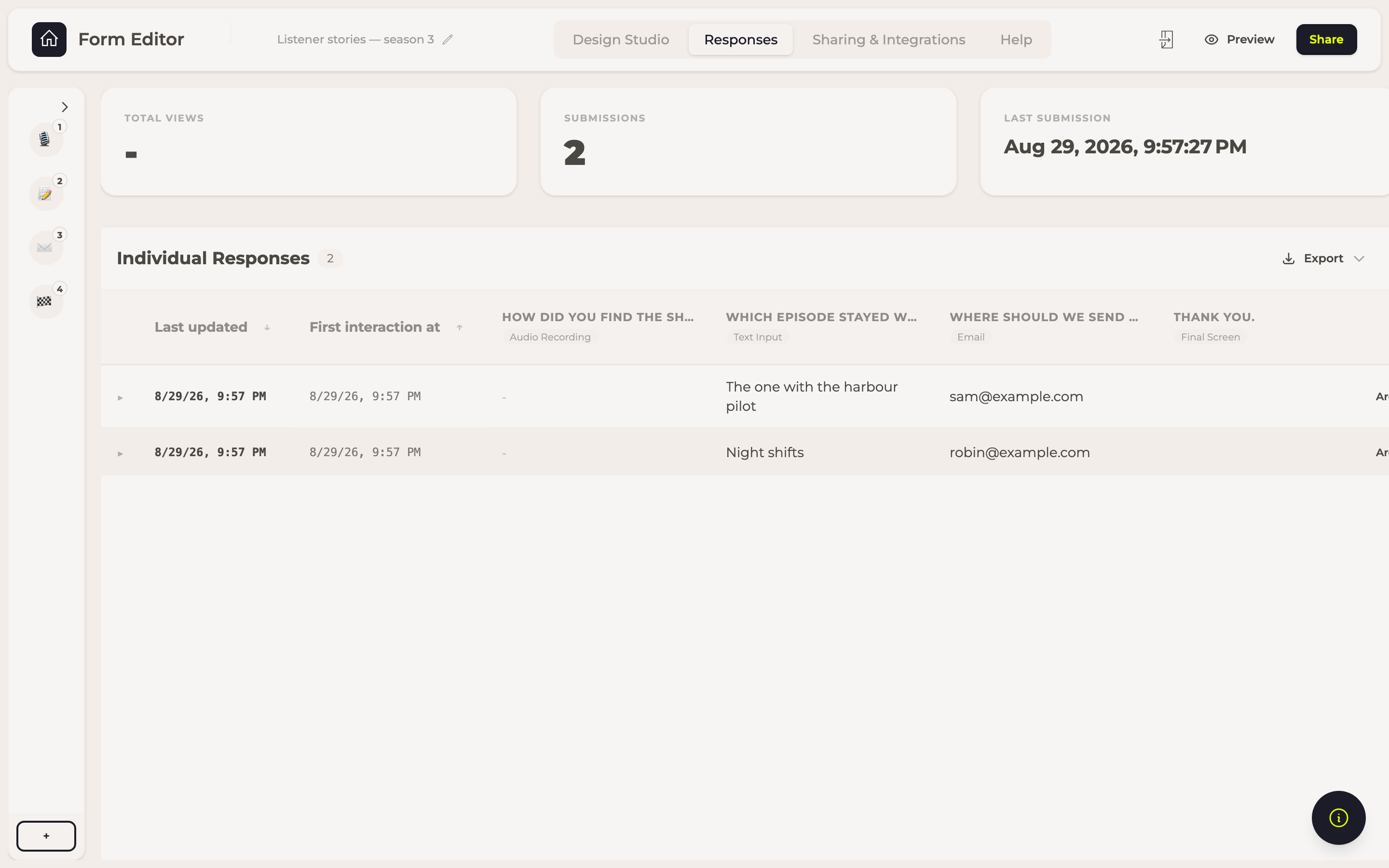1389x868 pixels.
Task: Select step 4 checkered flag screen
Action: (x=45, y=301)
